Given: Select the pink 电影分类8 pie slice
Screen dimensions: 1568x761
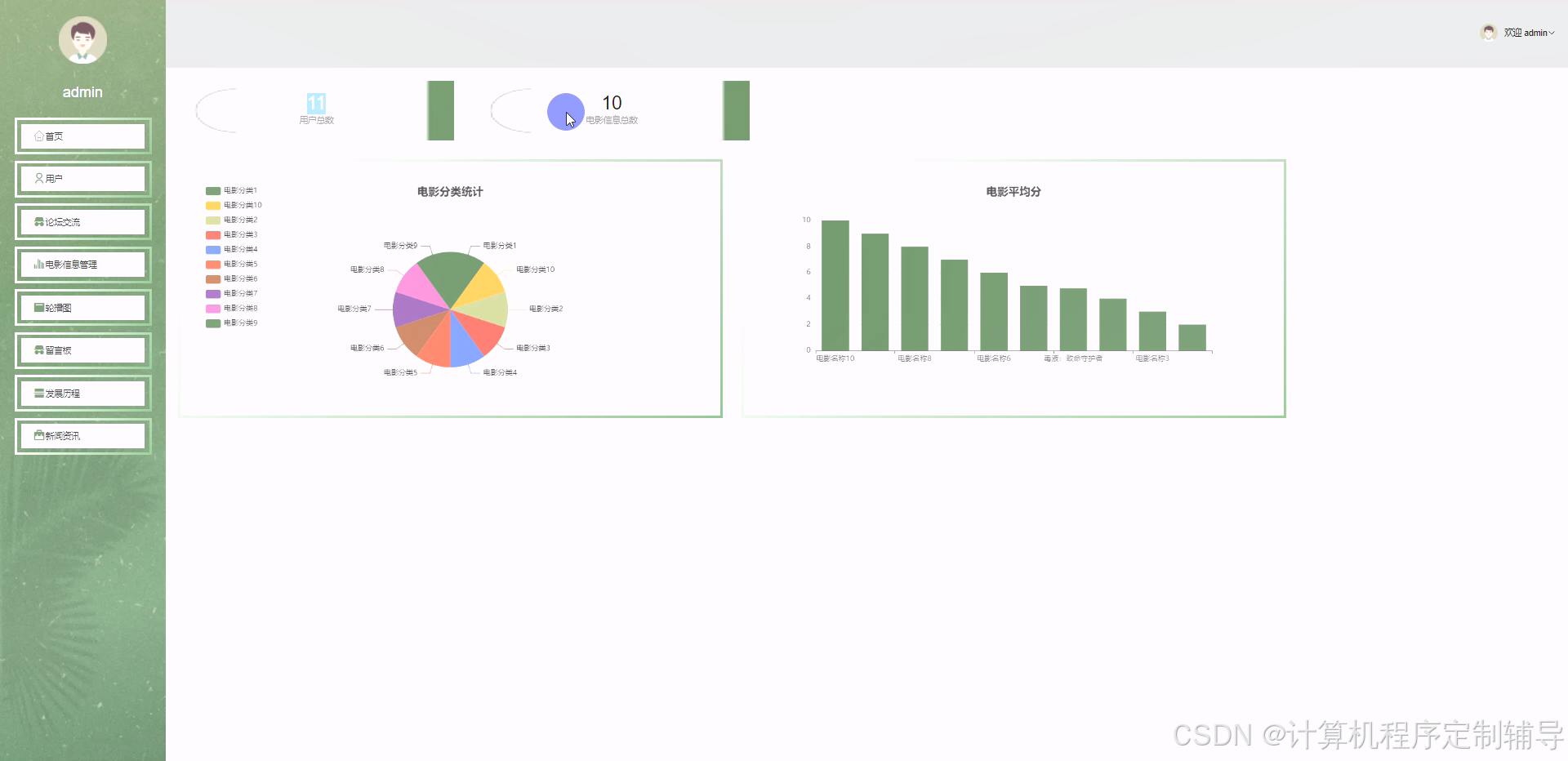Looking at the screenshot, I should coord(419,286).
